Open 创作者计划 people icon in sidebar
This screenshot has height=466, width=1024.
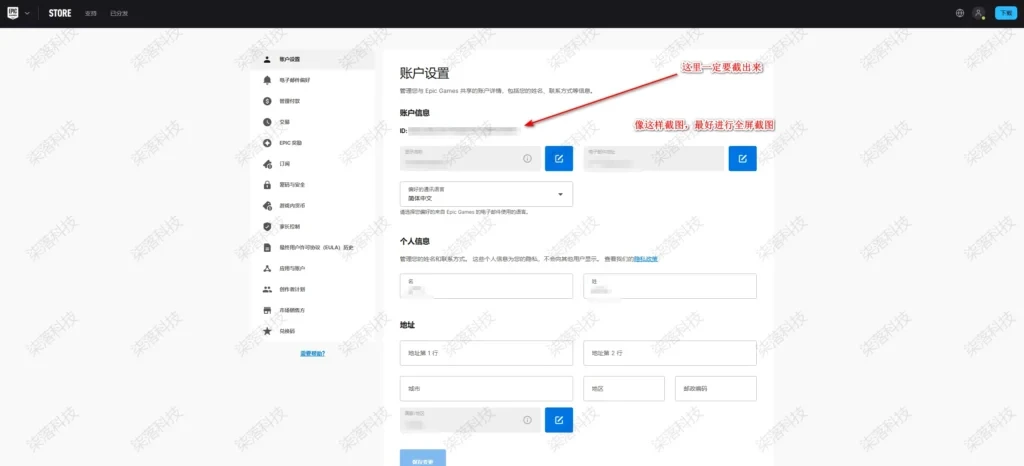[x=267, y=289]
